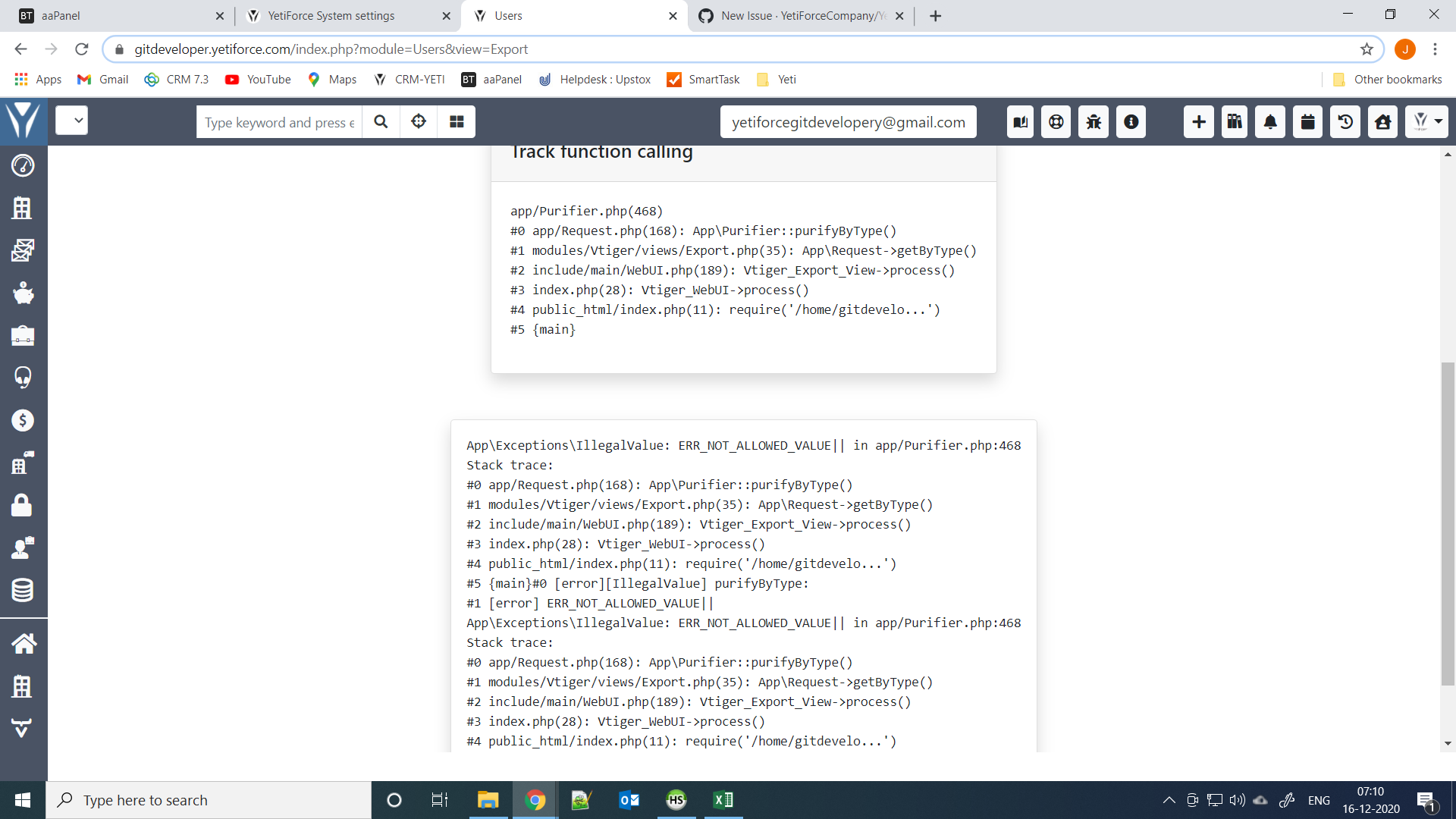
Task: Open the database sidebar icon
Action: tap(23, 590)
